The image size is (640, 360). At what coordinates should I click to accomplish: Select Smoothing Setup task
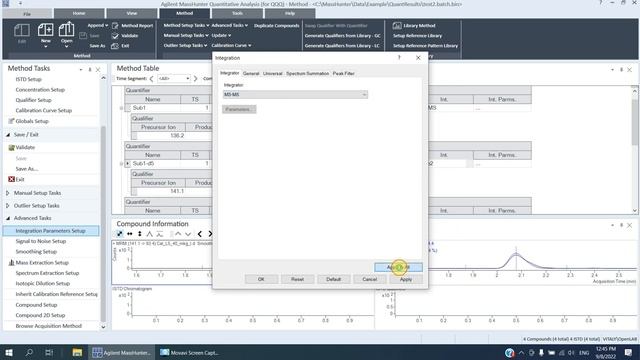click(36, 252)
